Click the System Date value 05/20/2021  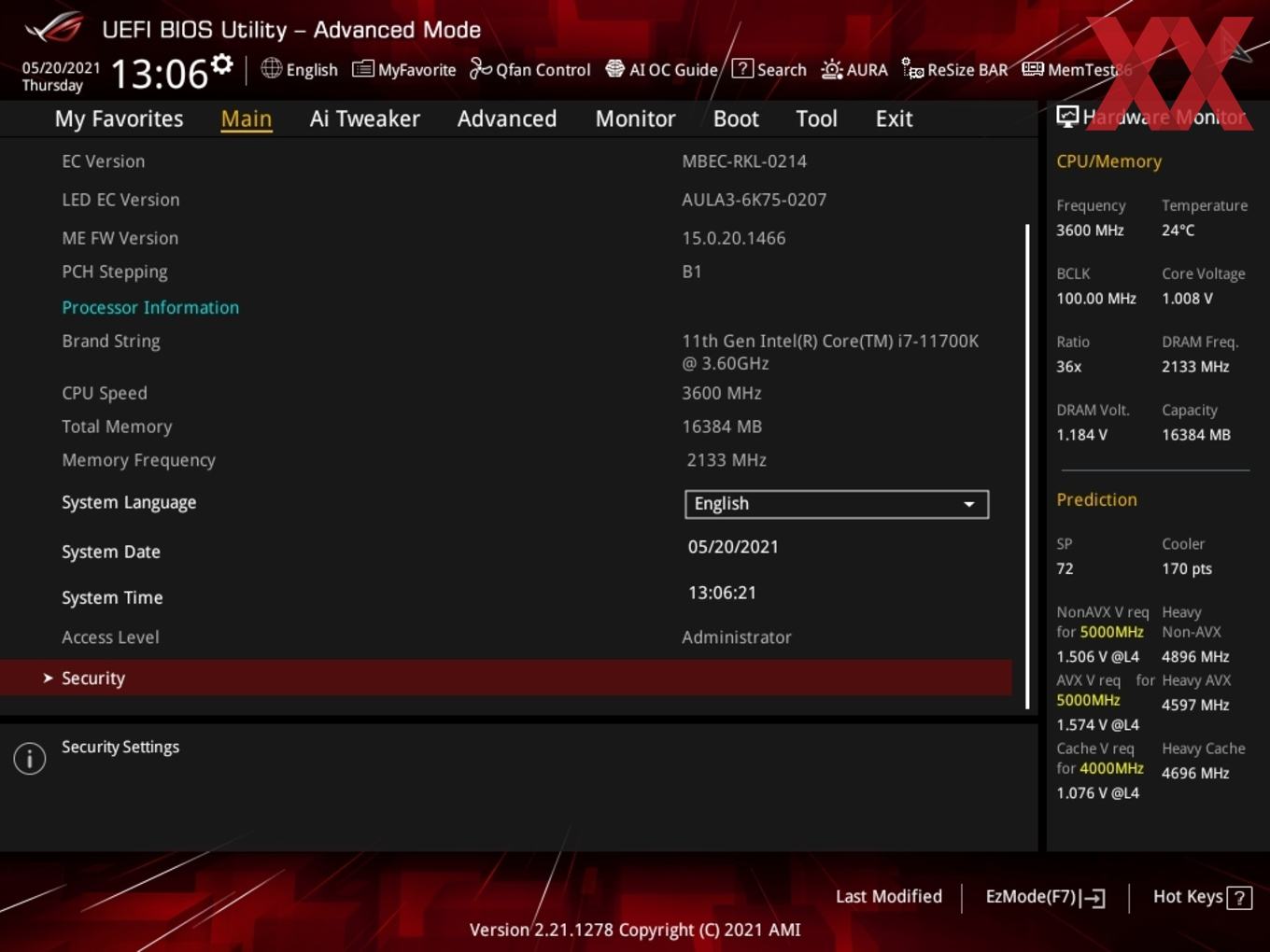pyautogui.click(x=733, y=547)
